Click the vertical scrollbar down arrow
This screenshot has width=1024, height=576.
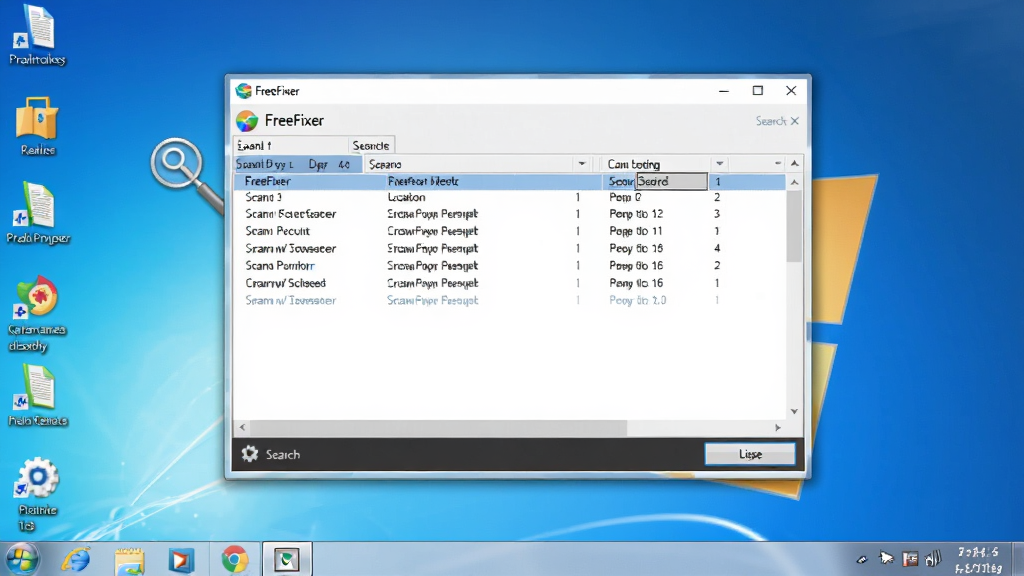coord(794,411)
